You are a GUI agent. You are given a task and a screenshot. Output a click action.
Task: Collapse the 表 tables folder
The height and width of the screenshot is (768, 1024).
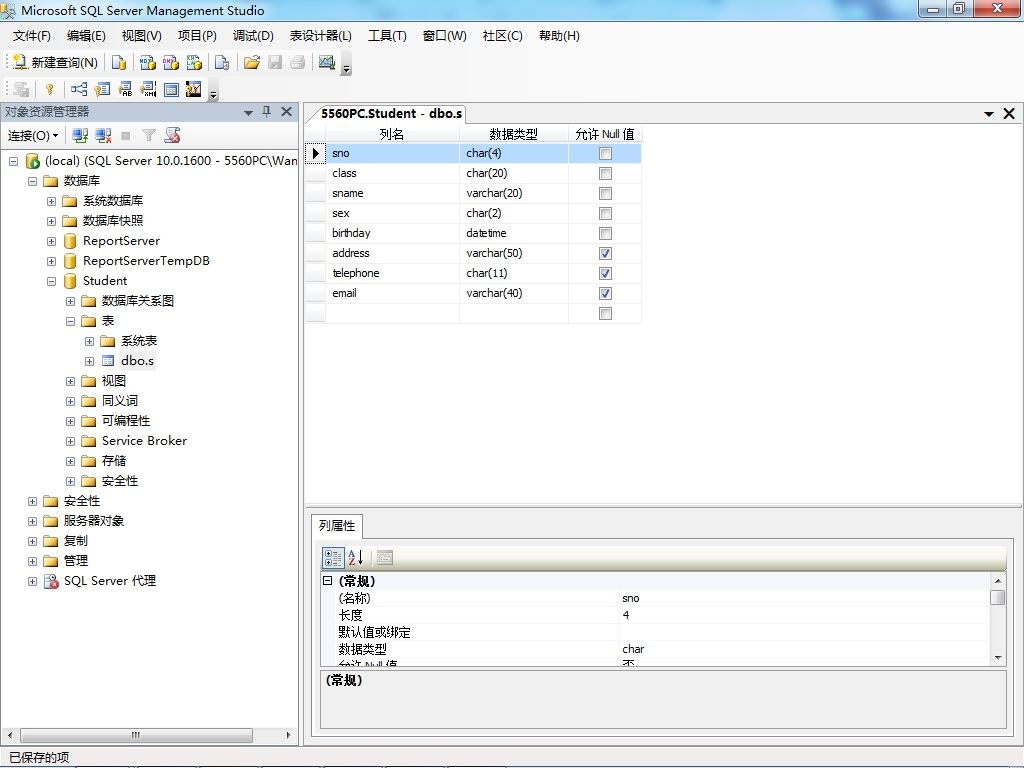click(x=71, y=321)
